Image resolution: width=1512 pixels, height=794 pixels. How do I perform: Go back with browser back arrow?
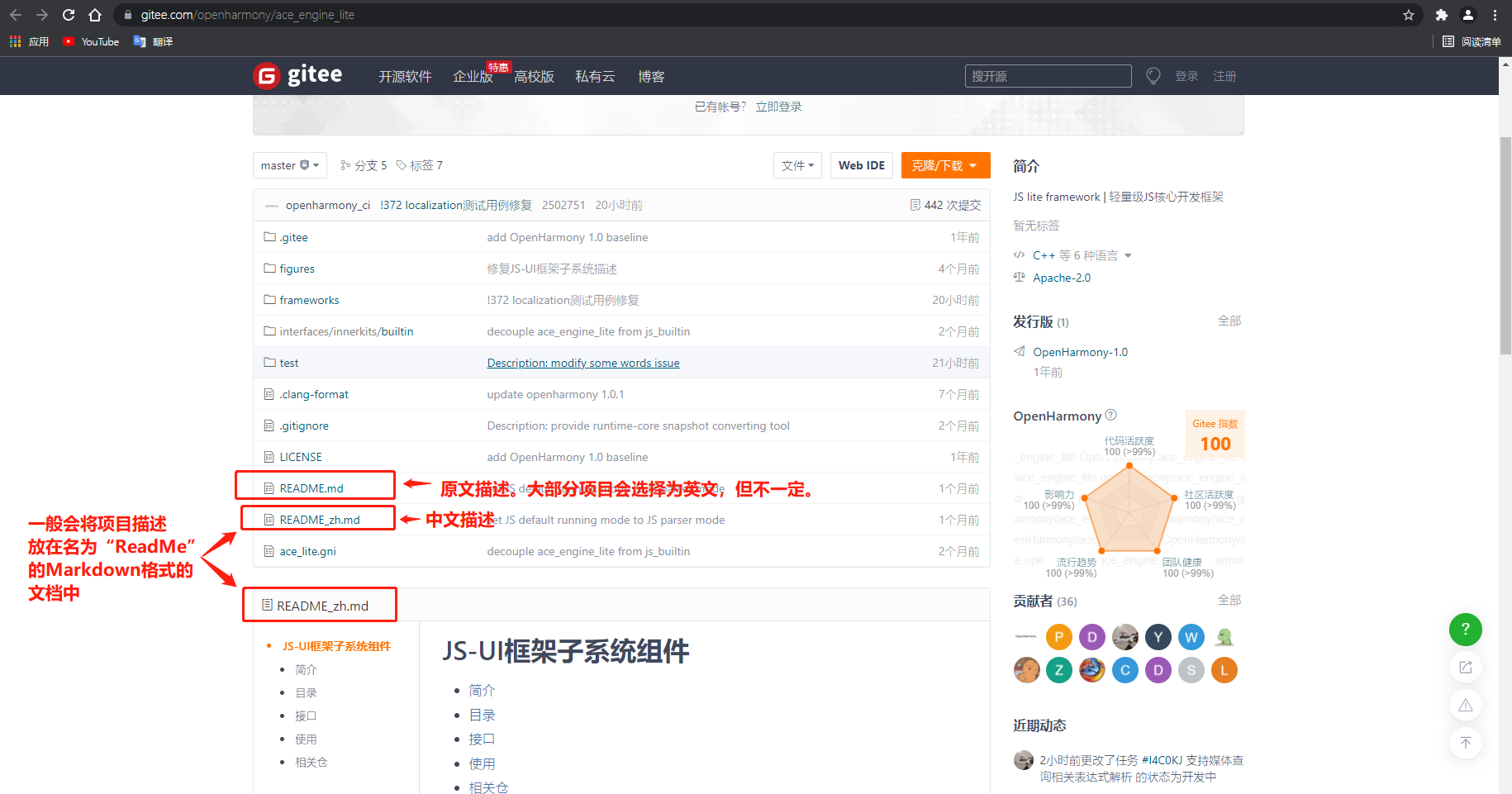(16, 15)
